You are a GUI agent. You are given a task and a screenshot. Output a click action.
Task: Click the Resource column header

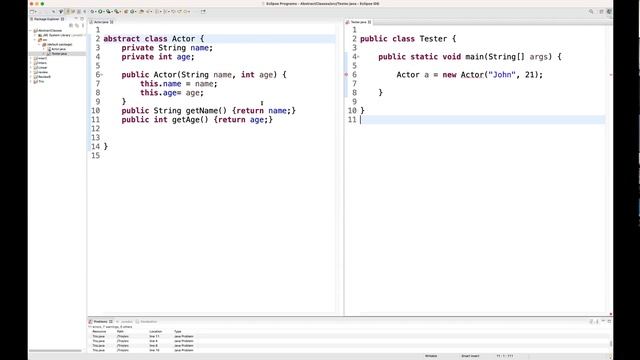point(99,331)
